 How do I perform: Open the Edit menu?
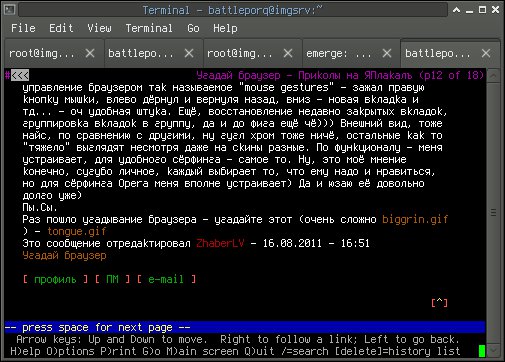61,28
